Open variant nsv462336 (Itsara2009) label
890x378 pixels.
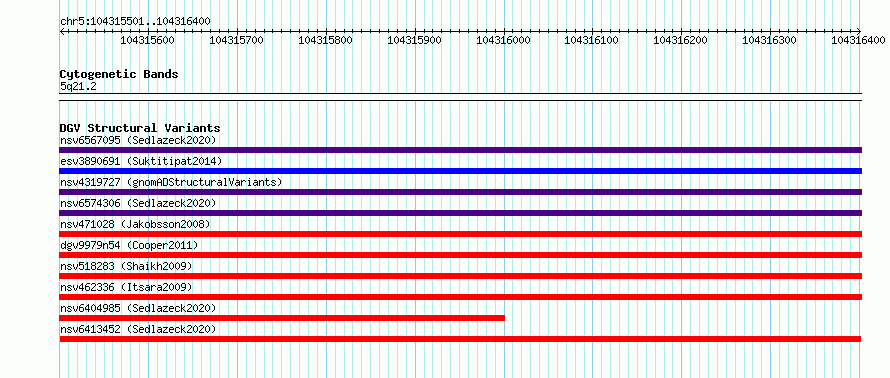[x=126, y=287]
